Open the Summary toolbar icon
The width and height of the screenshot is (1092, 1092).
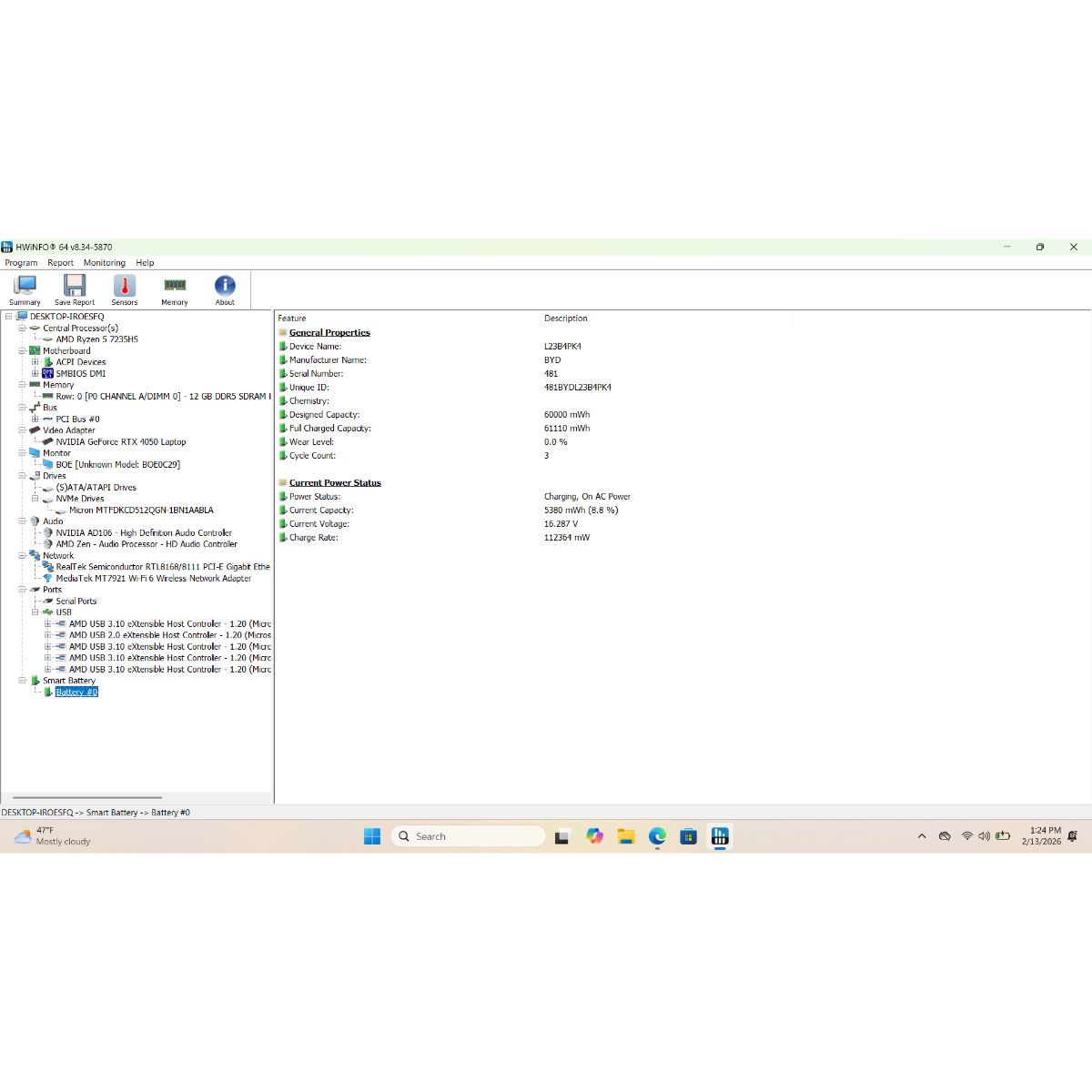point(25,289)
